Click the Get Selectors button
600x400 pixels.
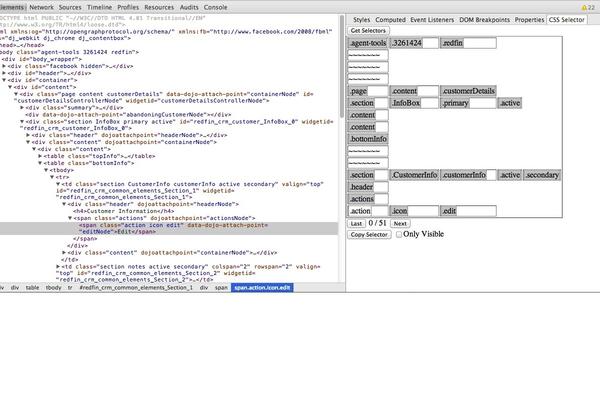(368, 30)
